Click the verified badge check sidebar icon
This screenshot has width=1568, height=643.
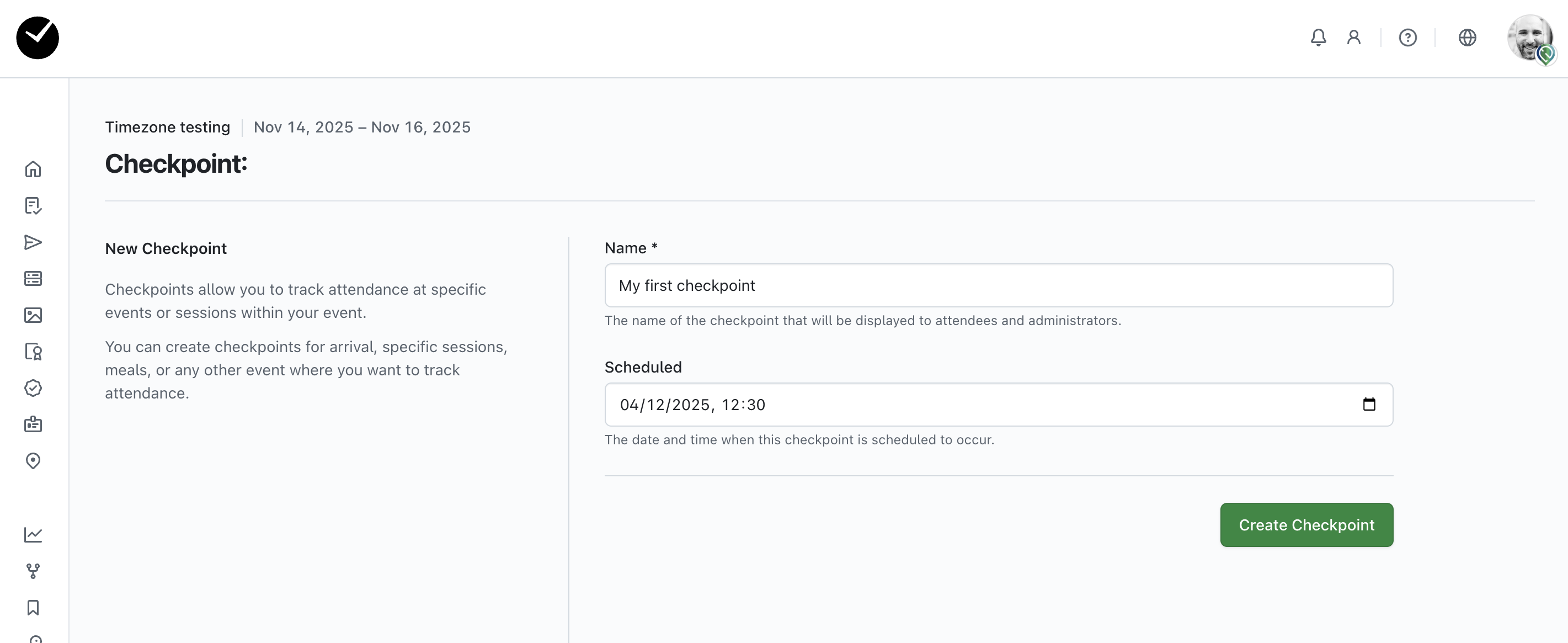click(33, 388)
